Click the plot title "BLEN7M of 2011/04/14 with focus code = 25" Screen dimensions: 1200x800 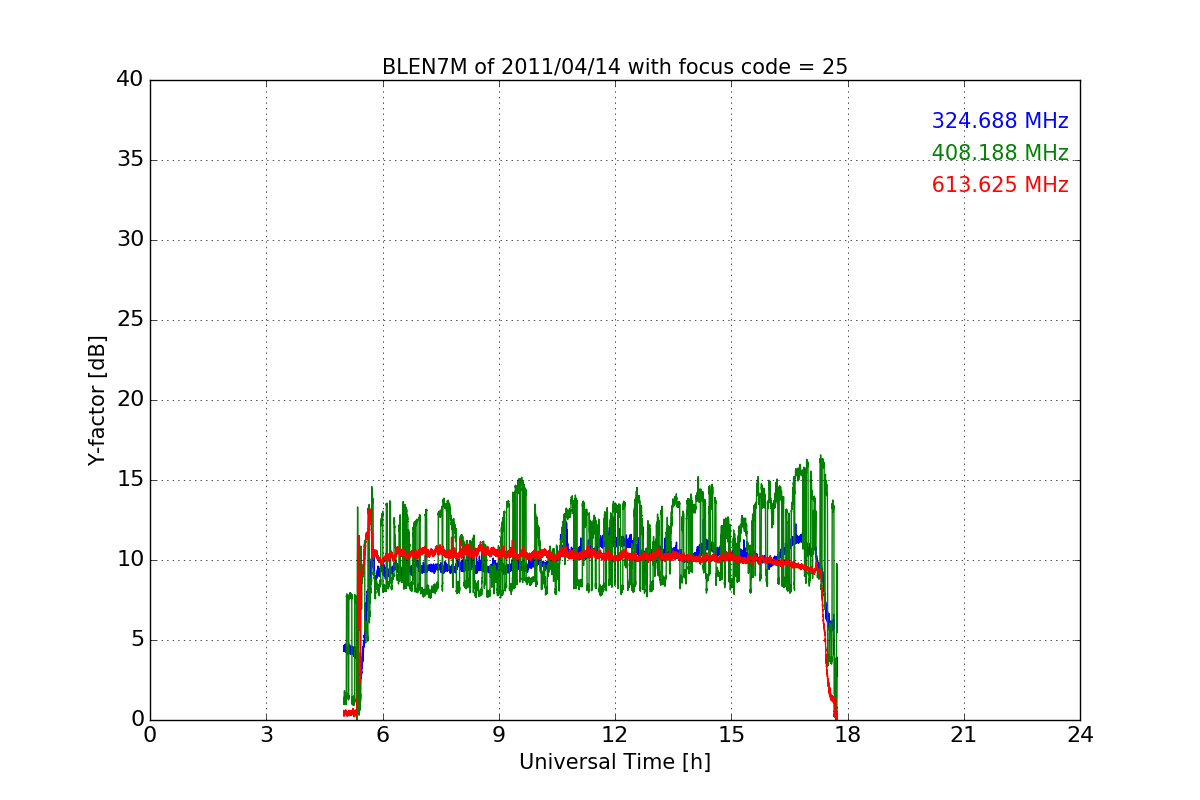[x=615, y=67]
